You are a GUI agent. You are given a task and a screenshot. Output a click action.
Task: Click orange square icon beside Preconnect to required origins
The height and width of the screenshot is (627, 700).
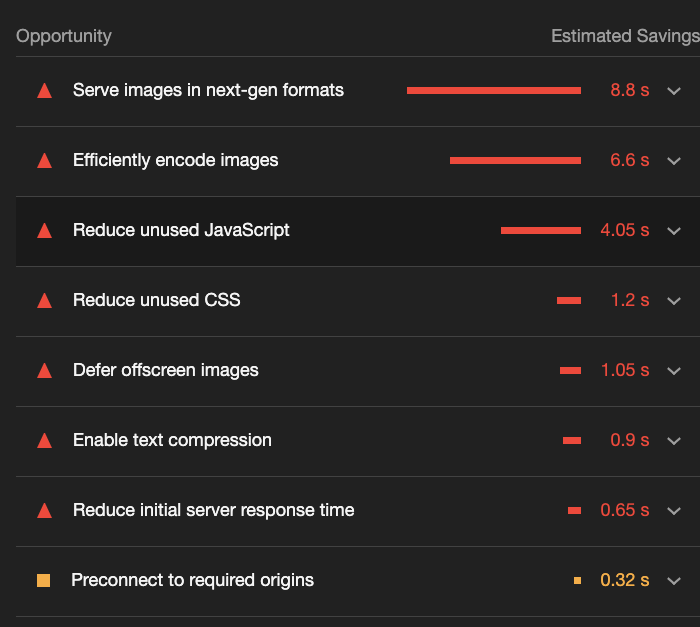click(43, 580)
